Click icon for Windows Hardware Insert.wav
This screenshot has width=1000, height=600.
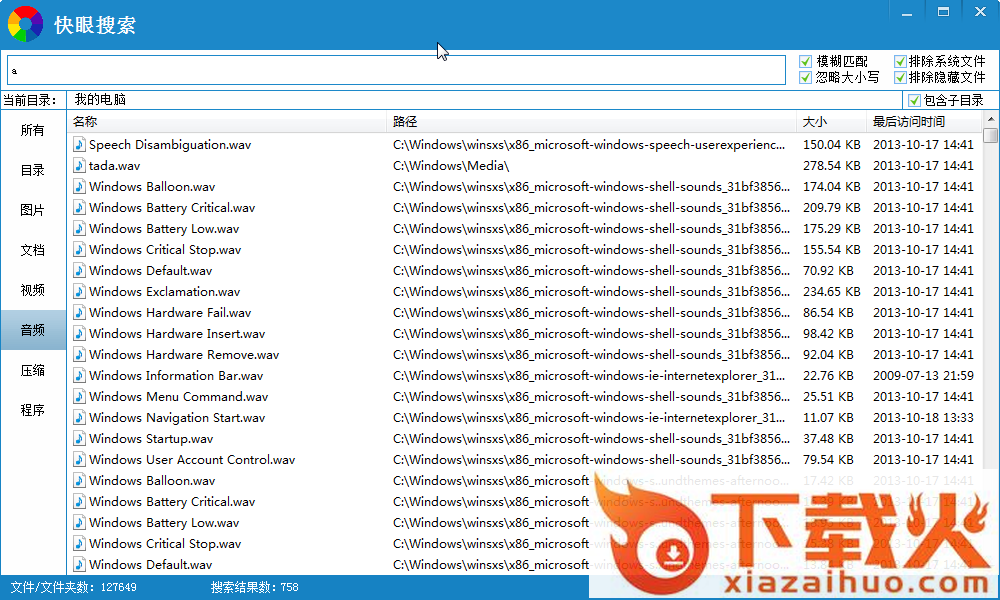[80, 334]
